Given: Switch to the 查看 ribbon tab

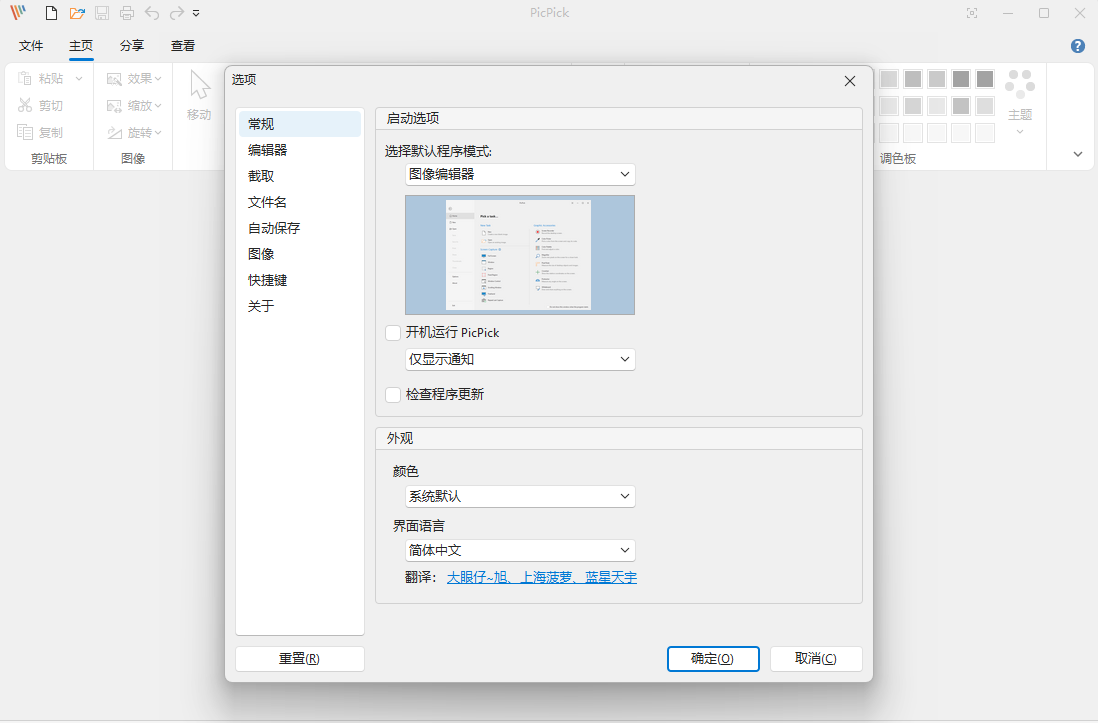Looking at the screenshot, I should click(183, 46).
